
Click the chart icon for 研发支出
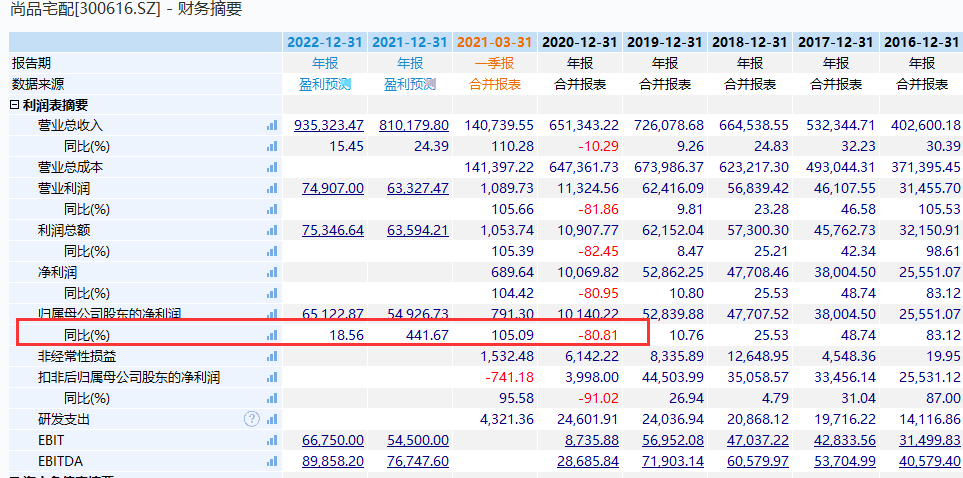coord(272,419)
